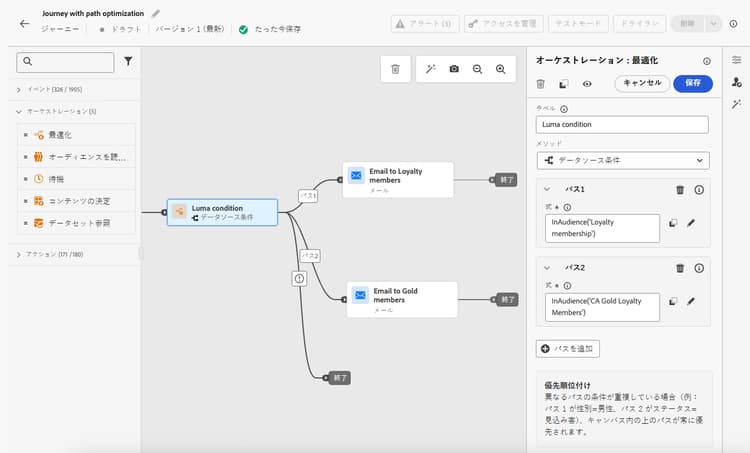Screen dimensions: 750x453
Task: Click パスを追加 button
Action: 568,349
